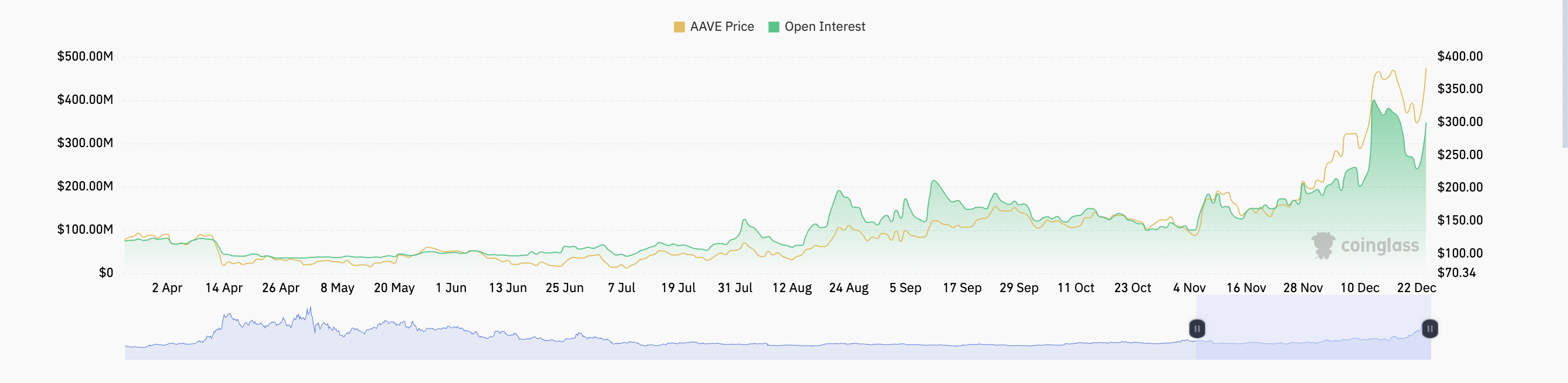Grab the left range slider handle
Image resolution: width=1568 pixels, height=383 pixels.
click(x=1197, y=329)
